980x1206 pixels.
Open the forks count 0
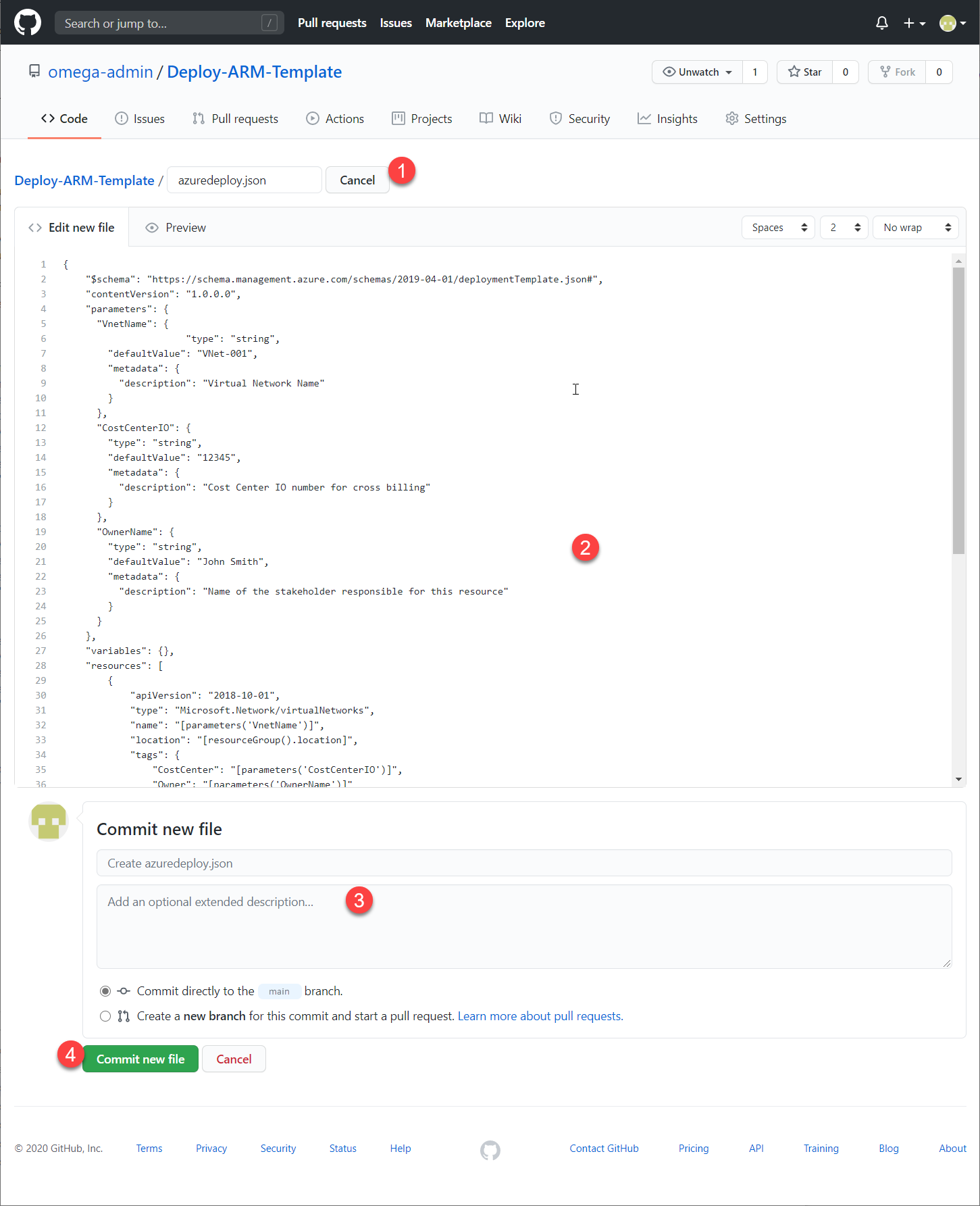(x=939, y=72)
